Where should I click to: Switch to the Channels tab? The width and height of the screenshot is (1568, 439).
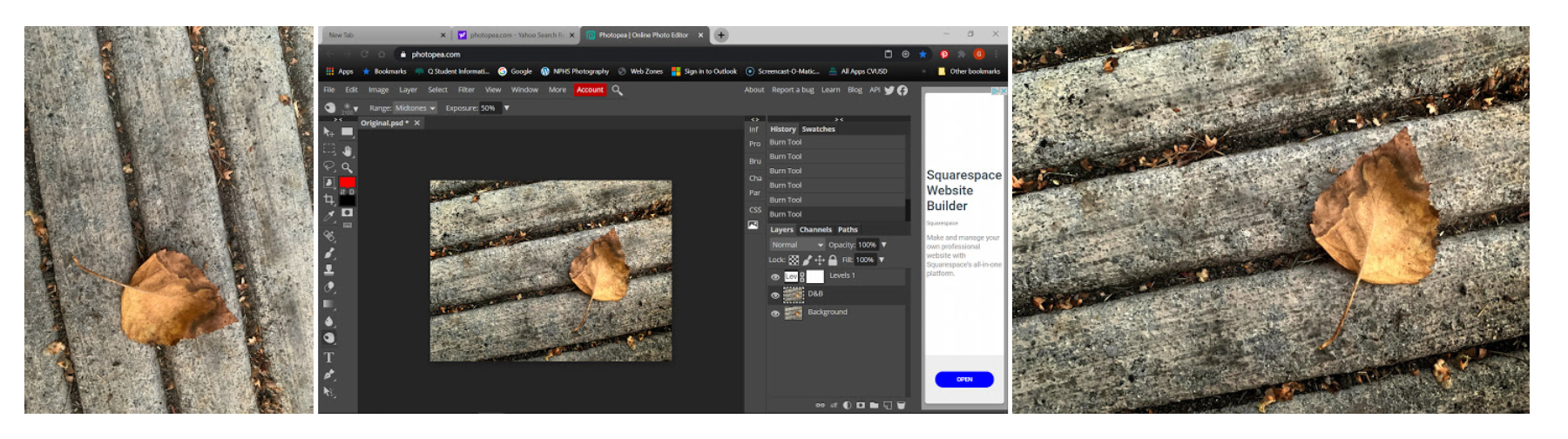coord(815,230)
